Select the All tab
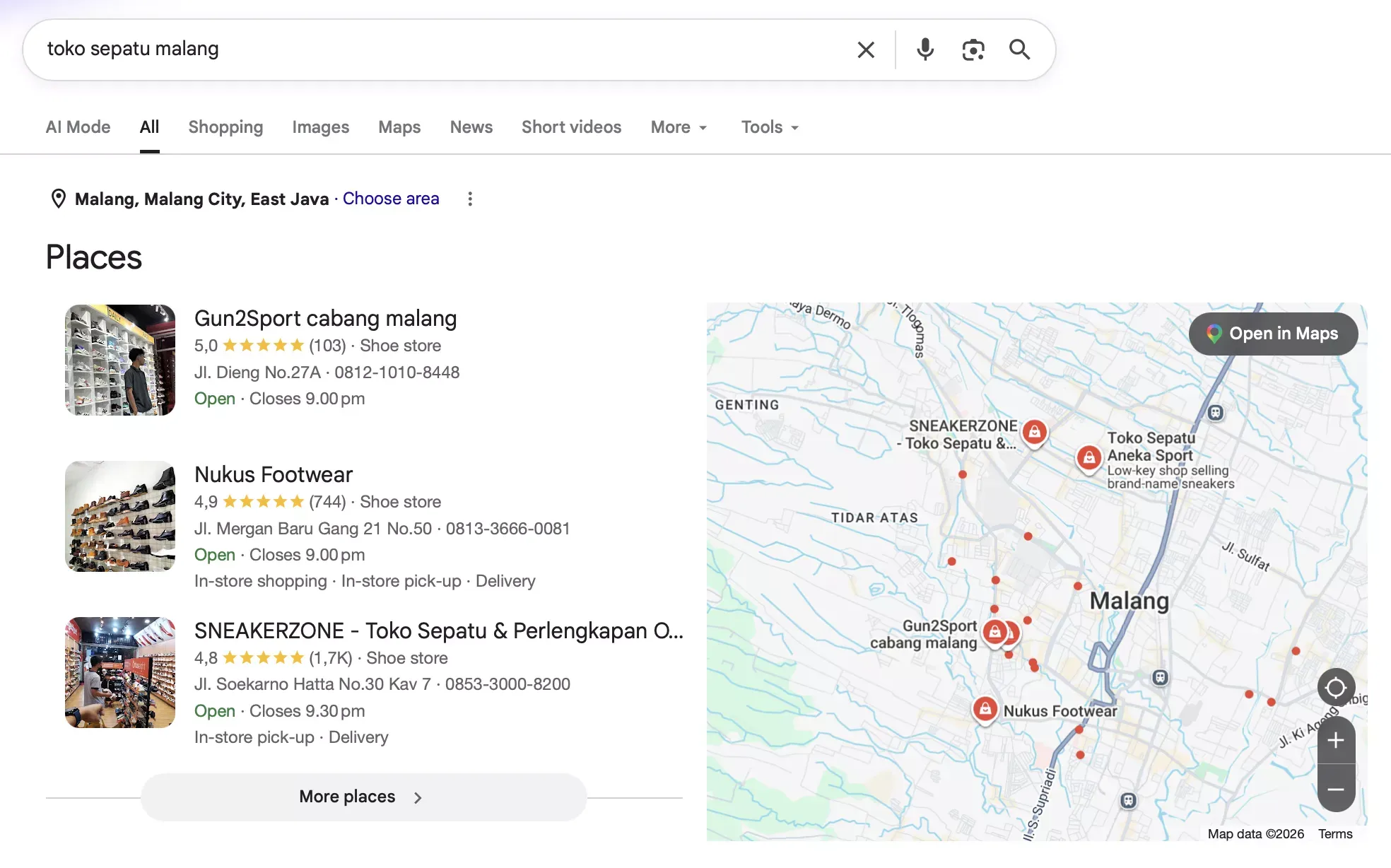The width and height of the screenshot is (1391, 868). [x=149, y=127]
